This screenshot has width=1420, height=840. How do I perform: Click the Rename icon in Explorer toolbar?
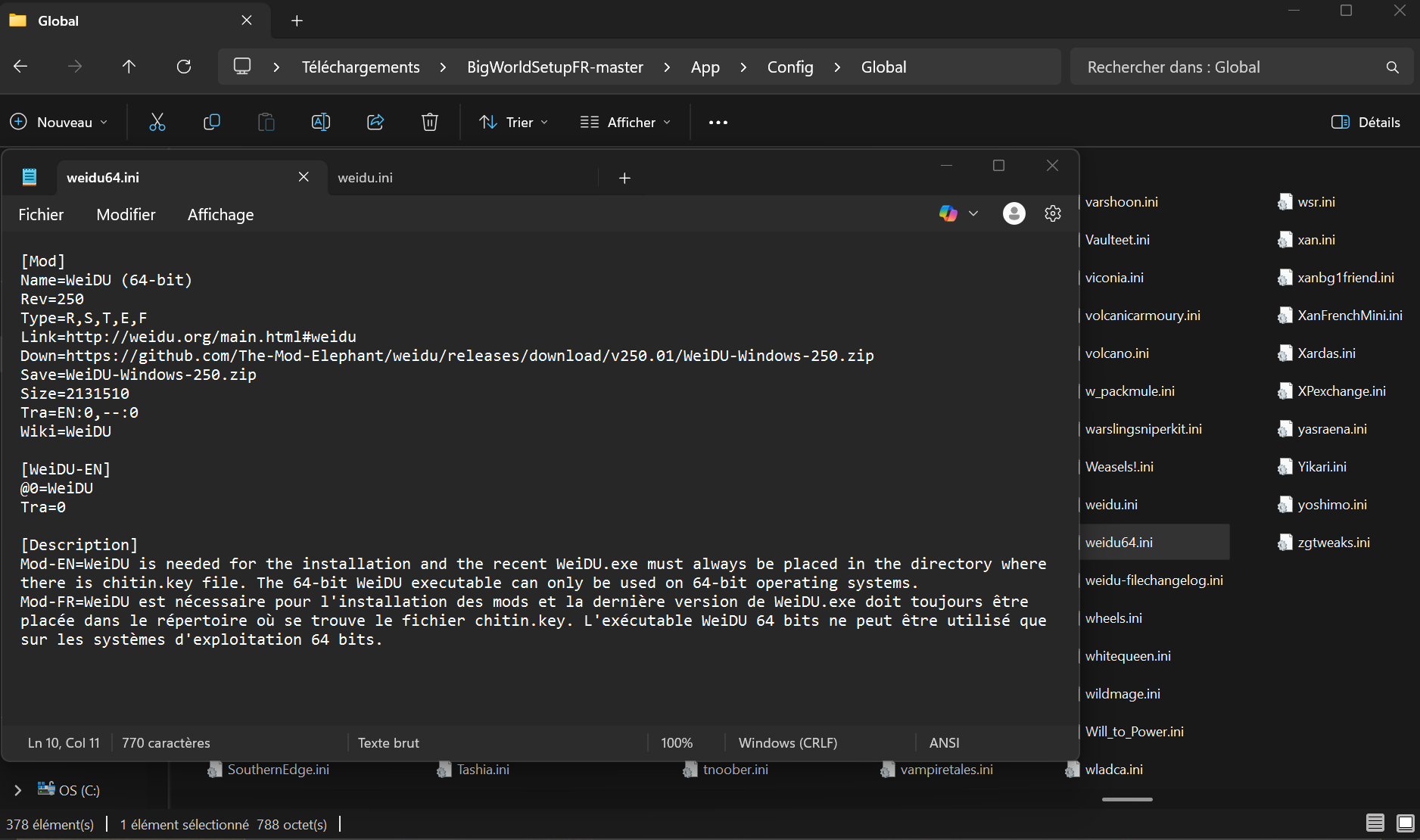(321, 122)
